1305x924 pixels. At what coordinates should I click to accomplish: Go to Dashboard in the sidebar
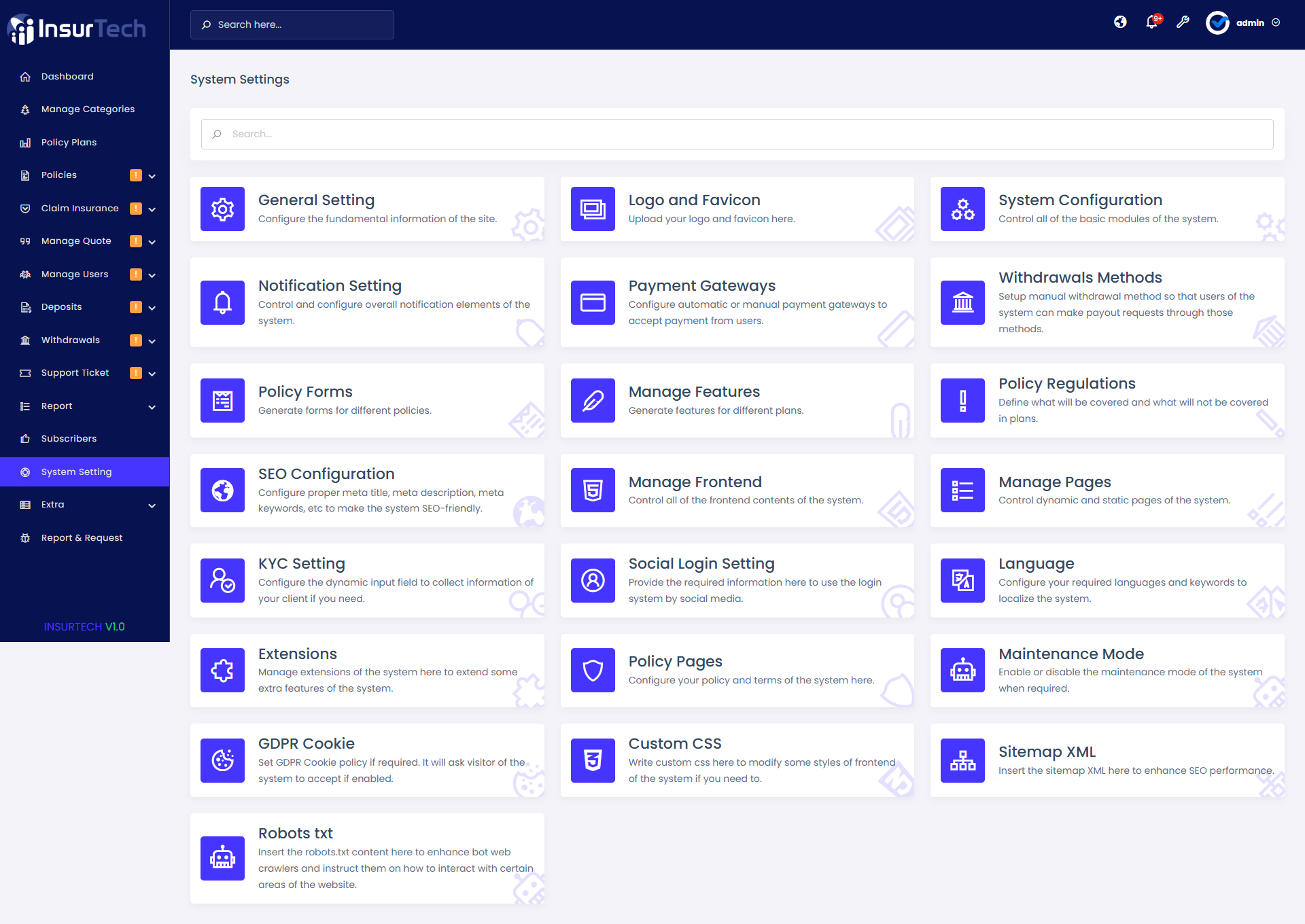click(67, 76)
